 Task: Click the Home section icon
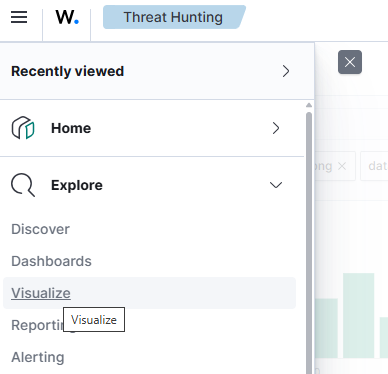point(23,128)
